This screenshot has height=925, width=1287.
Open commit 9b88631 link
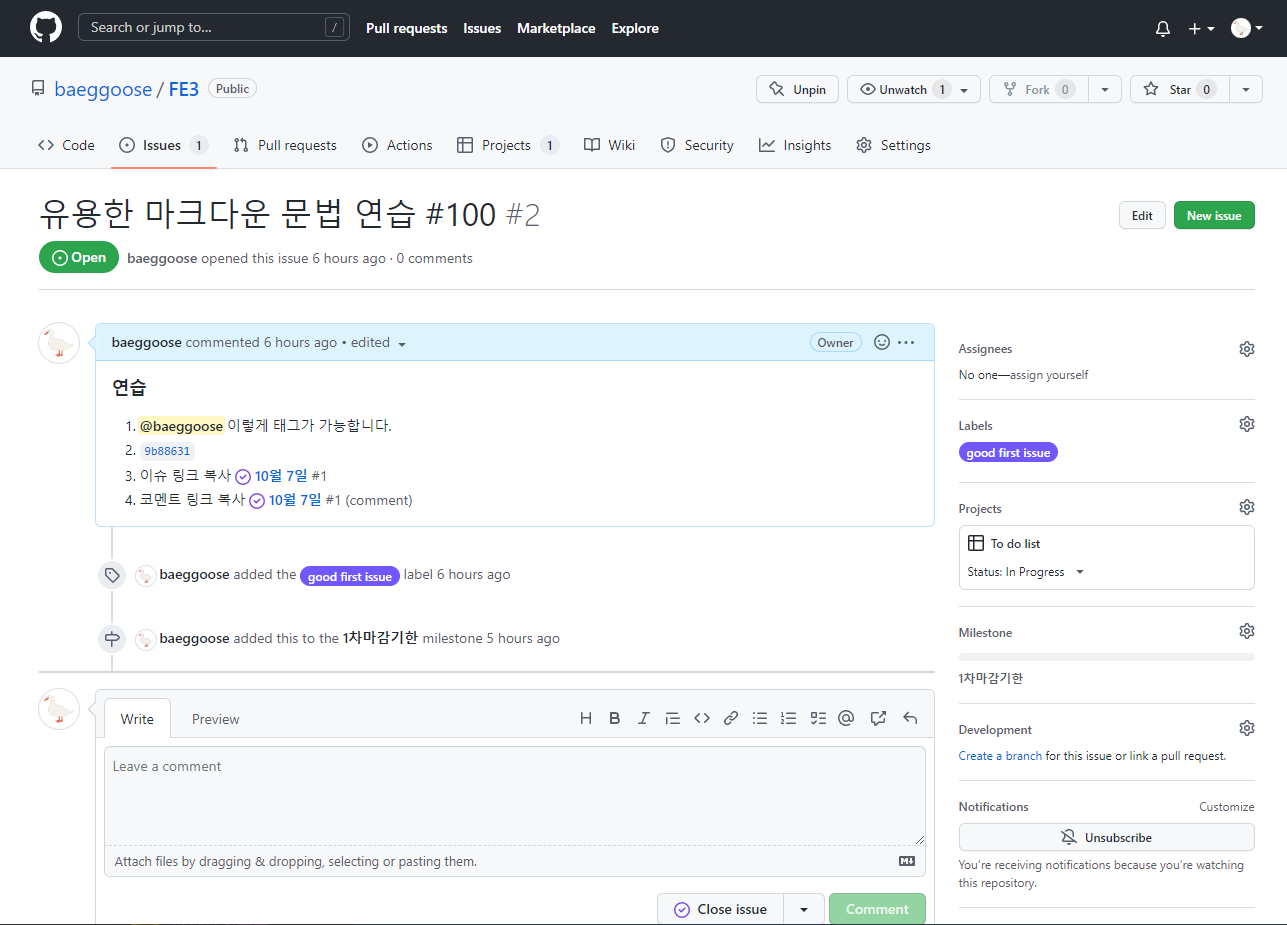point(167,451)
